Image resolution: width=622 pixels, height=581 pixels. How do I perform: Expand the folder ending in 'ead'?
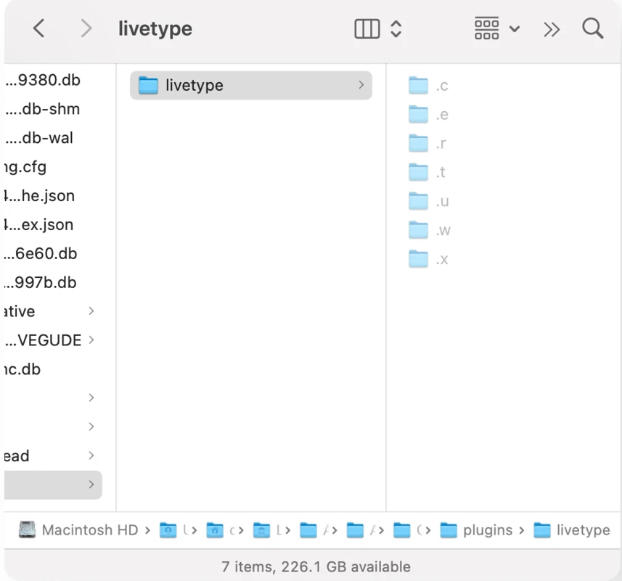[x=91, y=455]
